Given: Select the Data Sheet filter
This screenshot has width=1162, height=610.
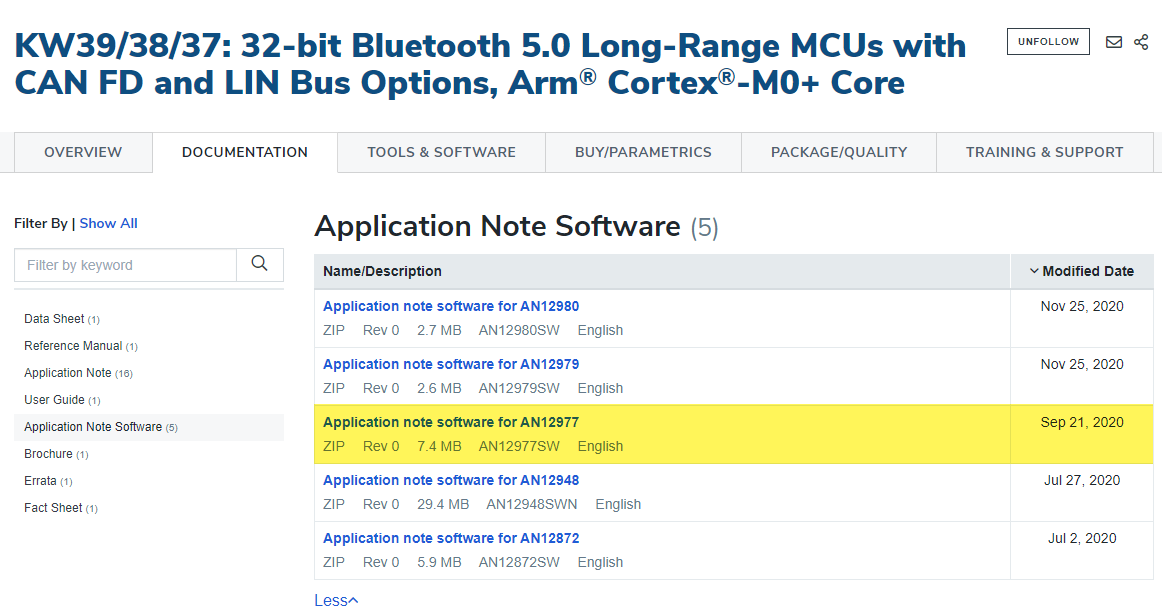Looking at the screenshot, I should (55, 318).
